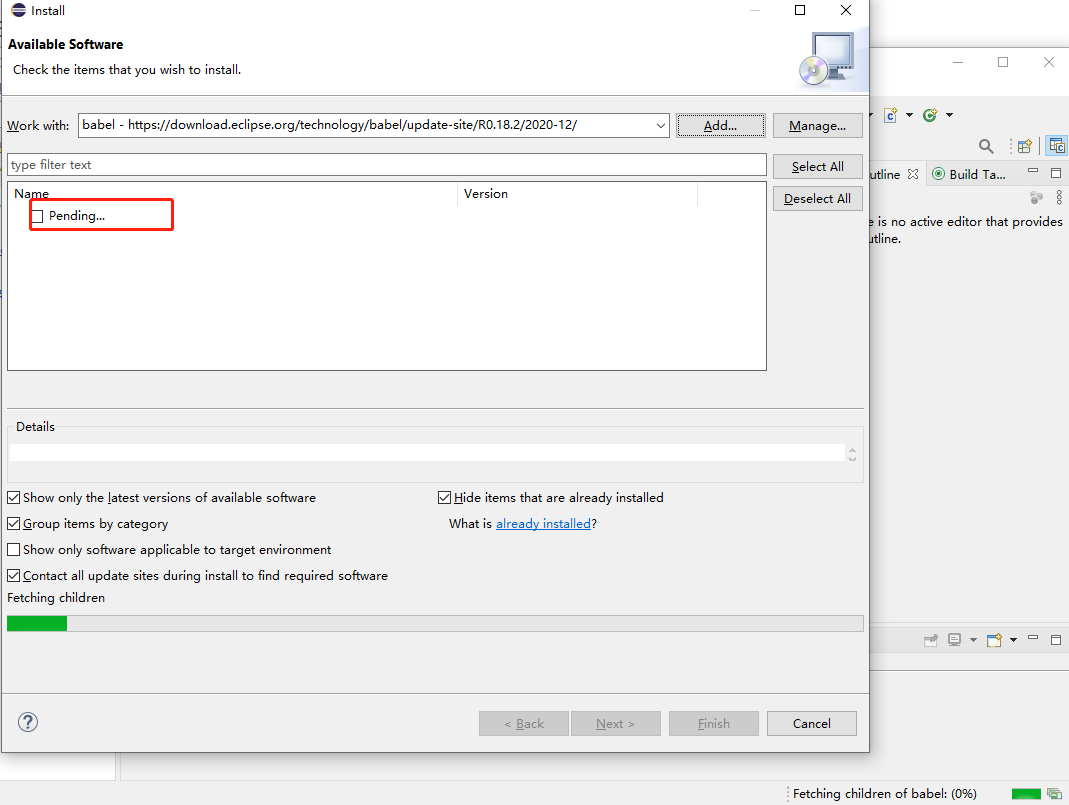Open the Work with site dropdown

(658, 125)
